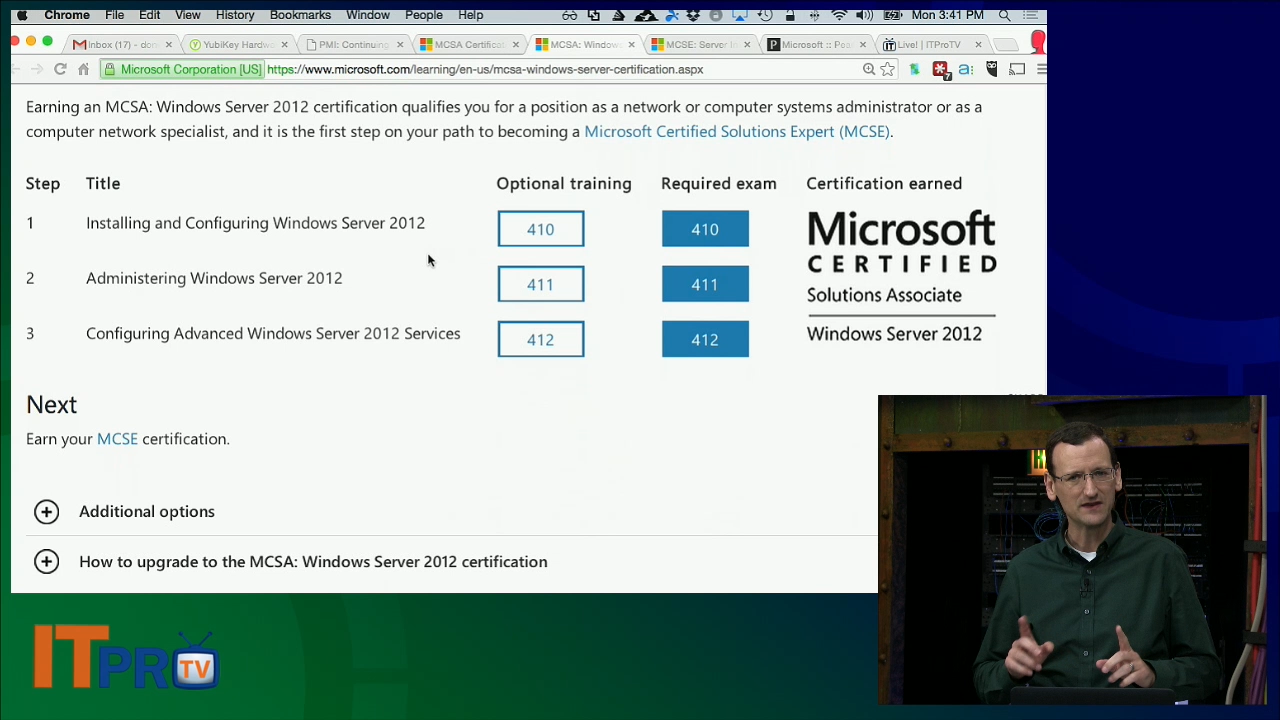1280x720 pixels.
Task: Reload the current page
Action: 60,69
